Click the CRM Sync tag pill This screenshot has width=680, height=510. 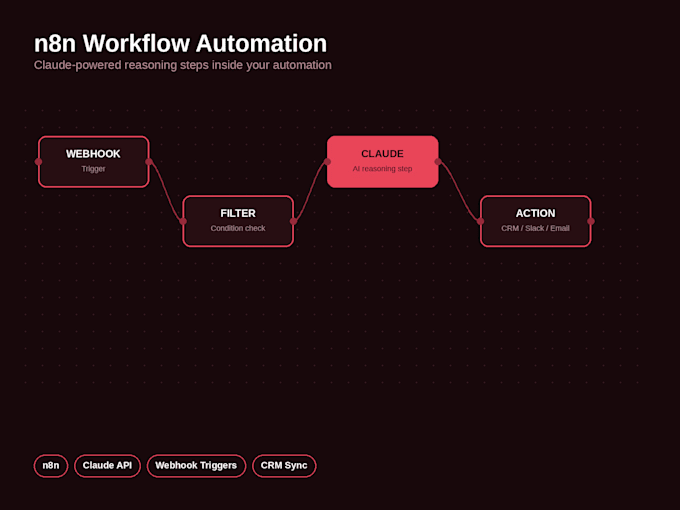[284, 466]
